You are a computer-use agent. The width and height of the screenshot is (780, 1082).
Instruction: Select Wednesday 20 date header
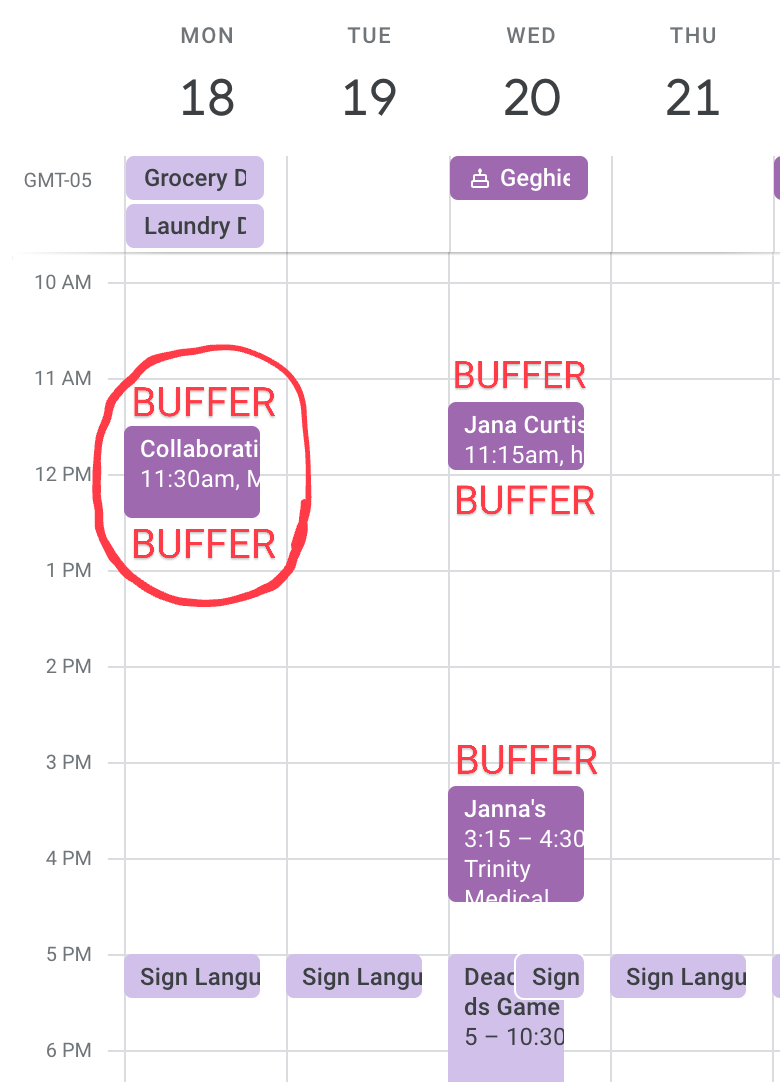[x=530, y=98]
